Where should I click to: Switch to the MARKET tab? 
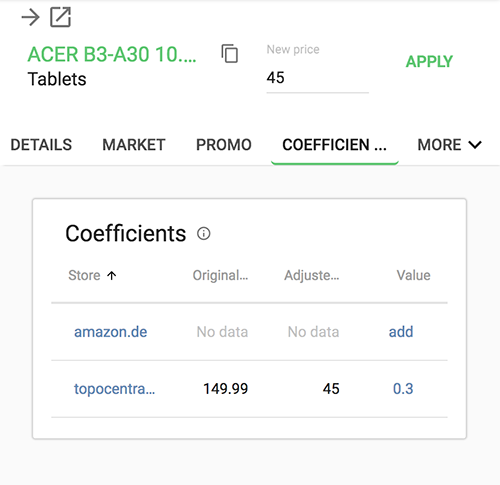[x=134, y=145]
